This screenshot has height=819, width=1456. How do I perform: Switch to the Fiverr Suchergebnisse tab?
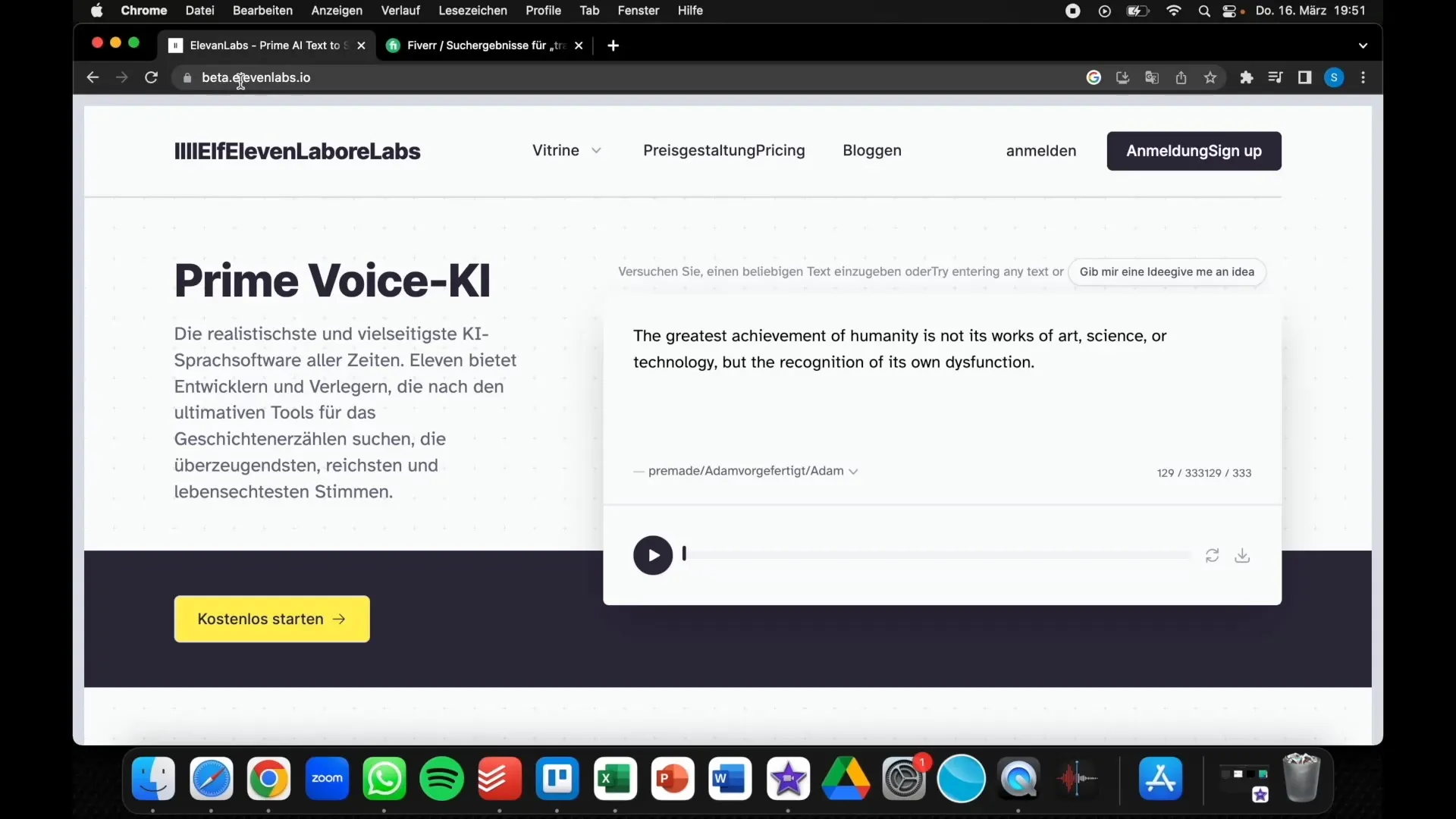pyautogui.click(x=485, y=45)
